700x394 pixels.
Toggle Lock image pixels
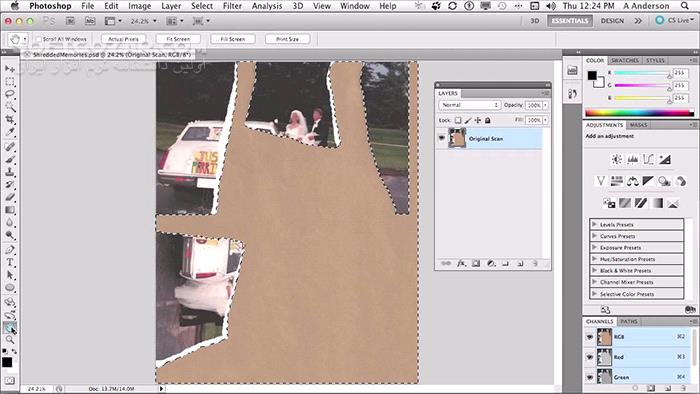(x=468, y=120)
